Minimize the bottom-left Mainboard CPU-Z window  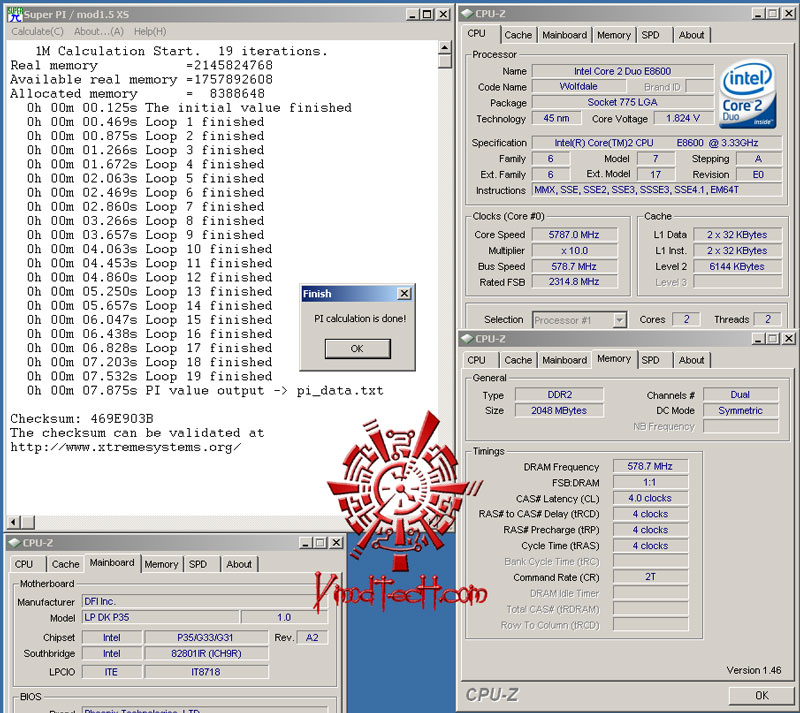306,543
